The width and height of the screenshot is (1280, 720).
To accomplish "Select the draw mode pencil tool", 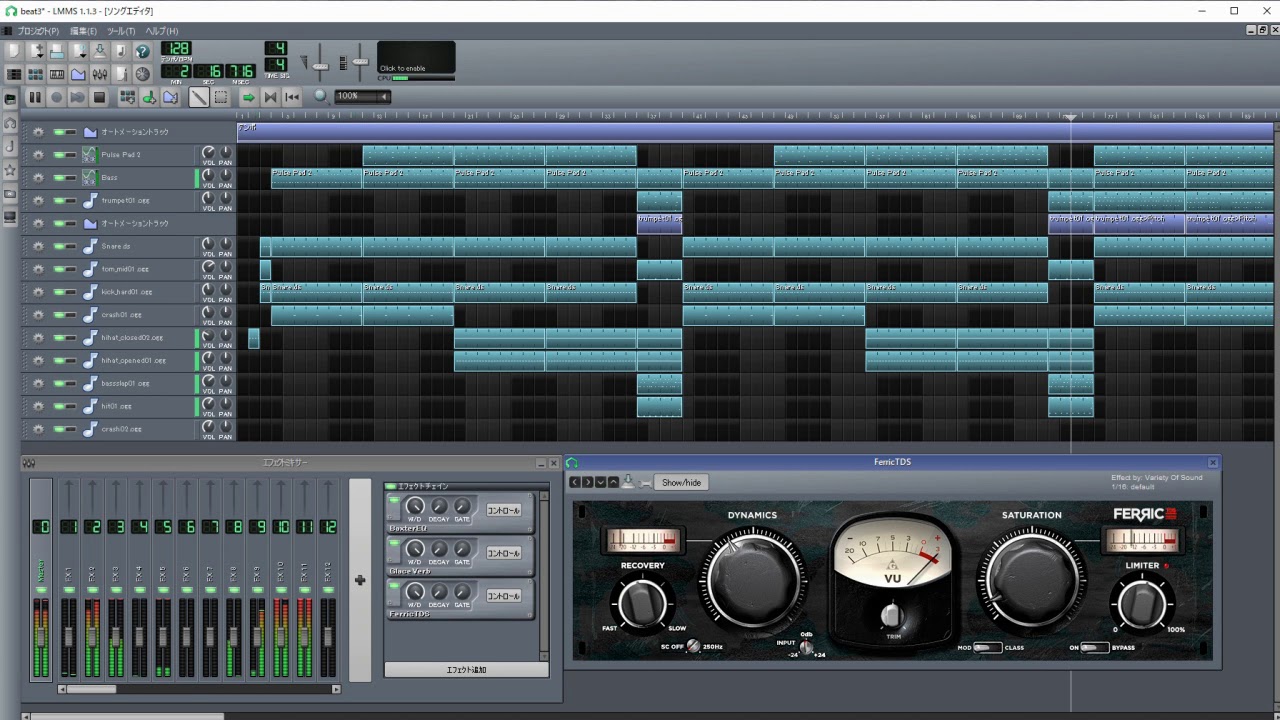I will tap(199, 97).
